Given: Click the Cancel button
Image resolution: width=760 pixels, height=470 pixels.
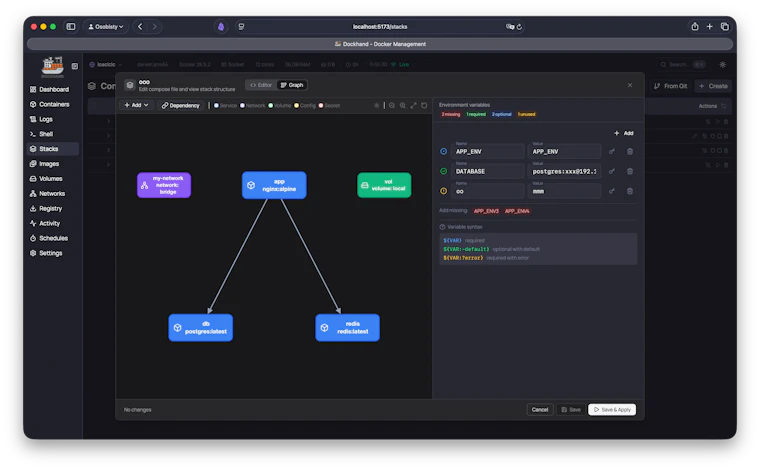Looking at the screenshot, I should tap(539, 410).
